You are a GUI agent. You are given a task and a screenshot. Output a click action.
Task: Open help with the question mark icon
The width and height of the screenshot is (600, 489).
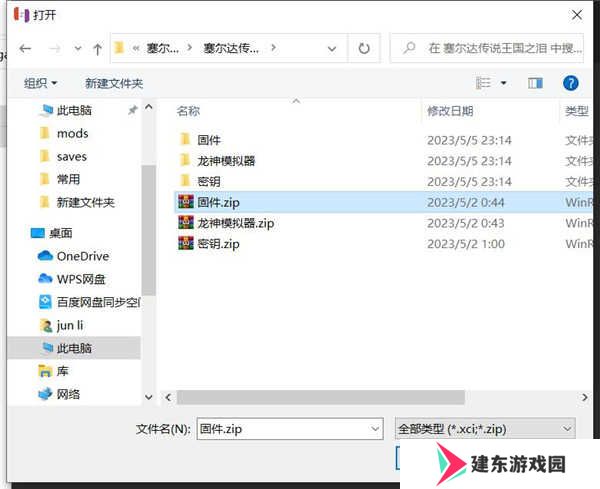pos(571,83)
